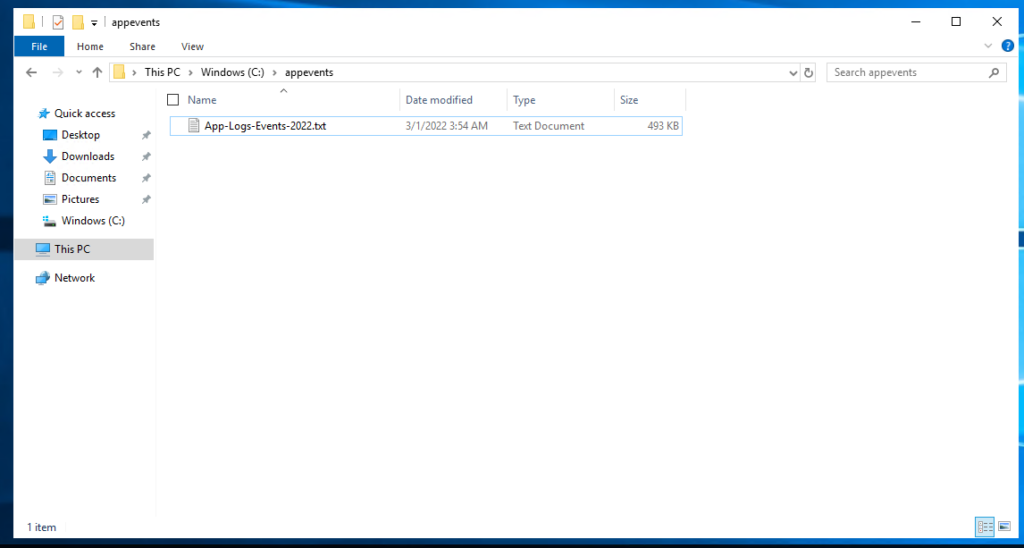Open the Help question mark icon

(1007, 46)
